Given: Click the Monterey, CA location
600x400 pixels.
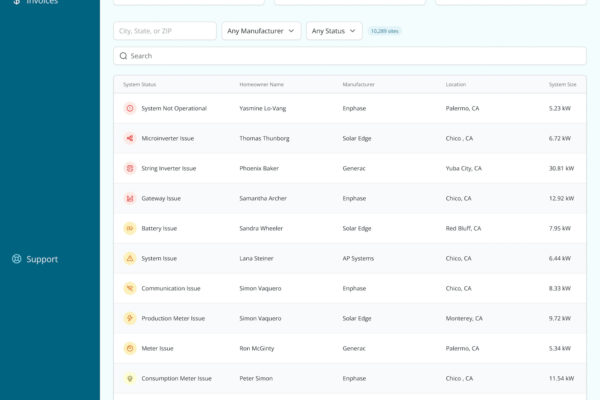Looking at the screenshot, I should coord(464,318).
